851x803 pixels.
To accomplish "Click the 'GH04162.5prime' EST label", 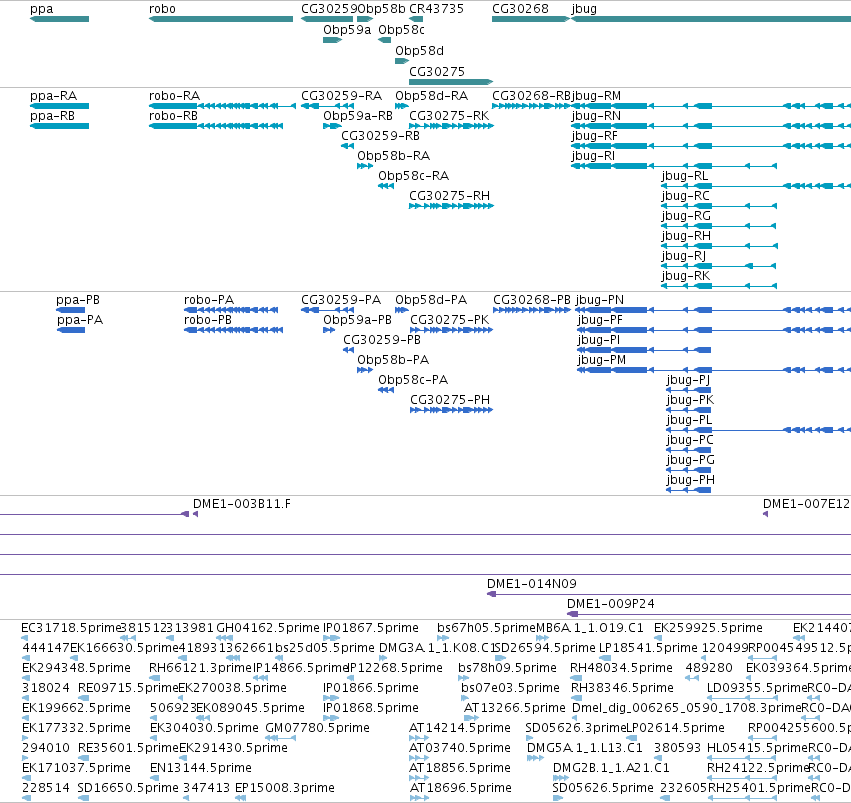I will pyautogui.click(x=268, y=628).
